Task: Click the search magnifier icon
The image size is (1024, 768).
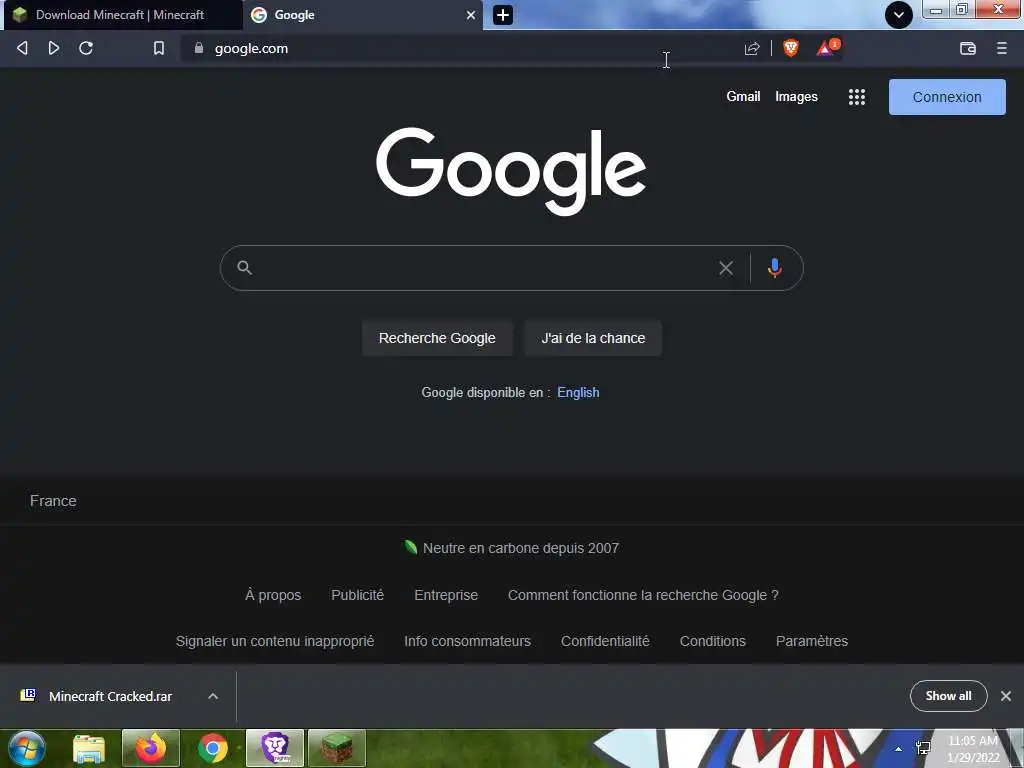Action: (x=244, y=267)
